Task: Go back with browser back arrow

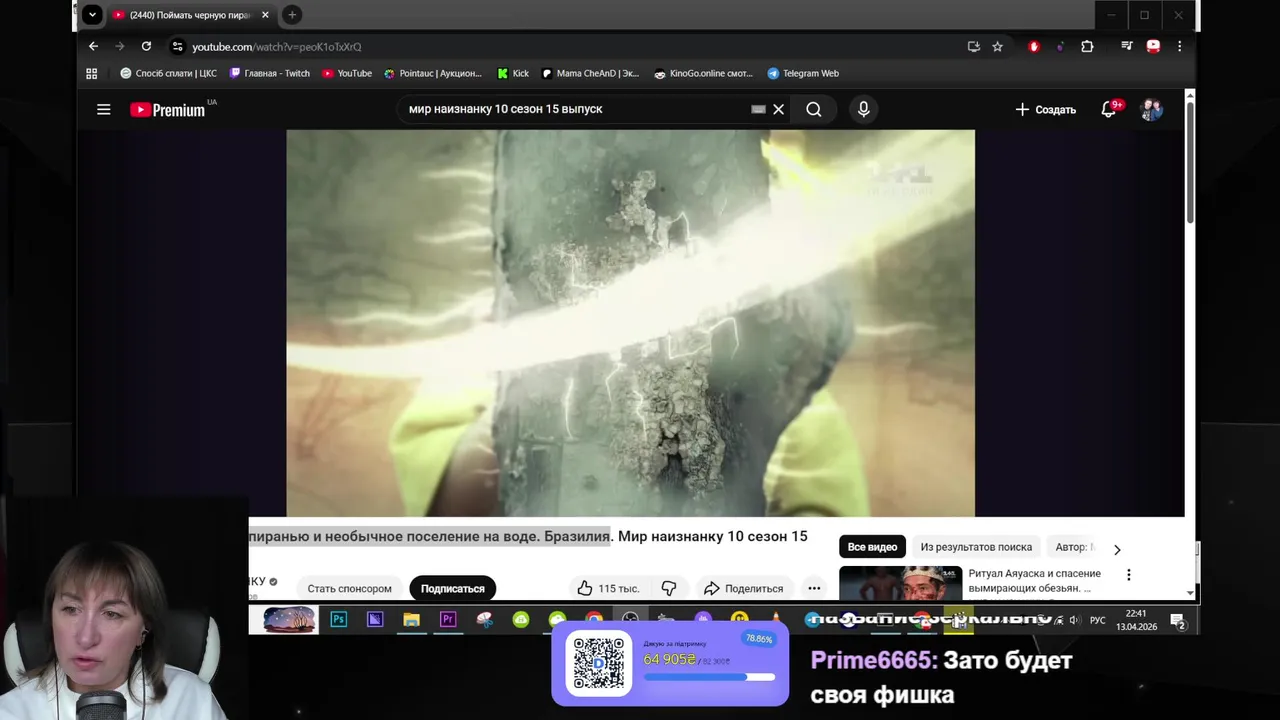Action: (x=93, y=46)
